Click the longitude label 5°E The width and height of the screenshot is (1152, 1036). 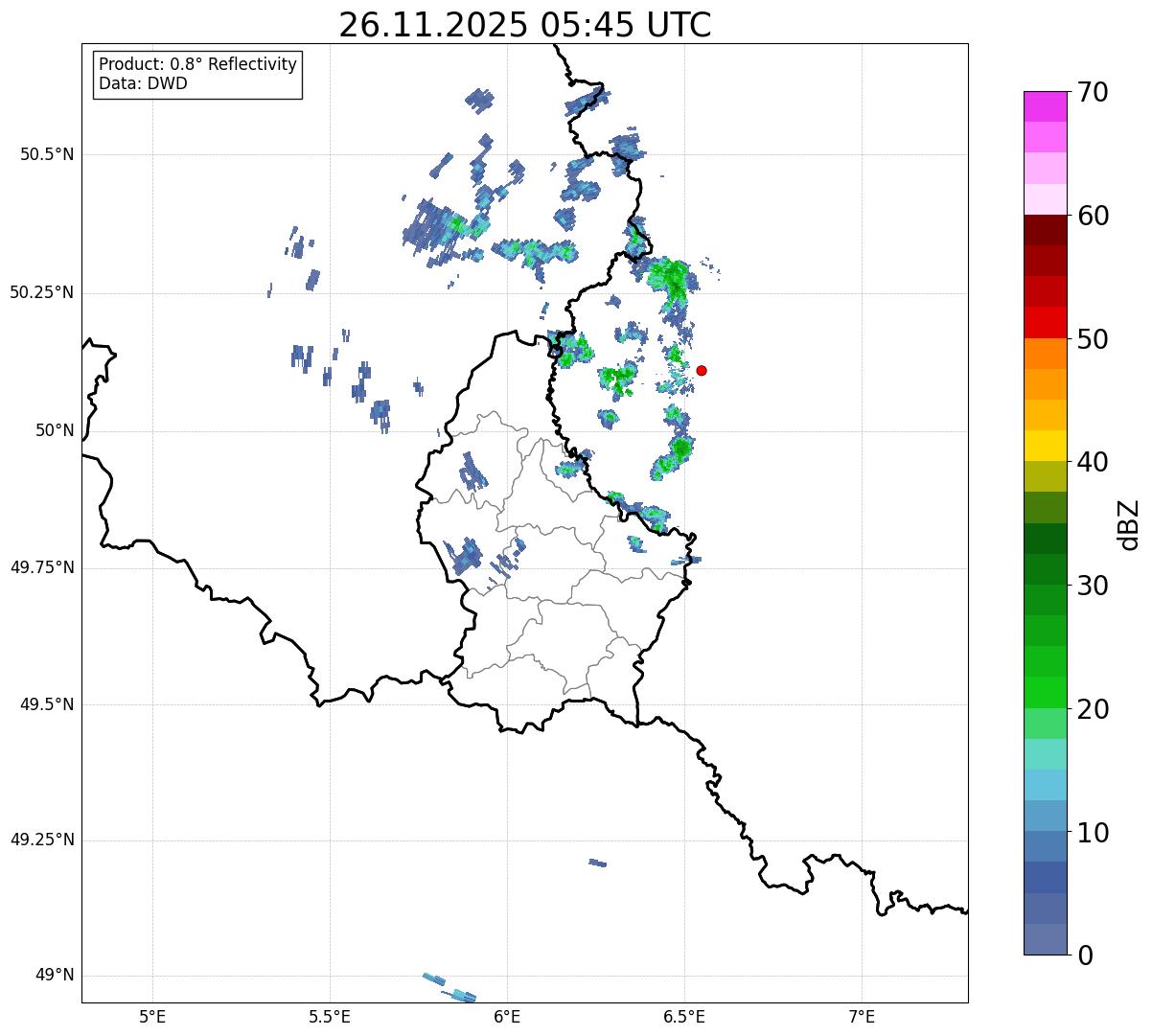152,1016
